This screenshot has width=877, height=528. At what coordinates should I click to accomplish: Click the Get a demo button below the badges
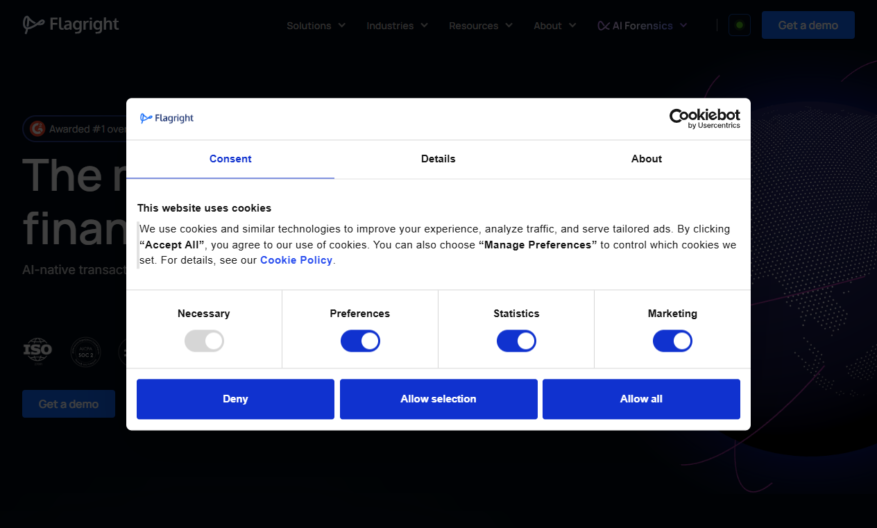coord(68,404)
